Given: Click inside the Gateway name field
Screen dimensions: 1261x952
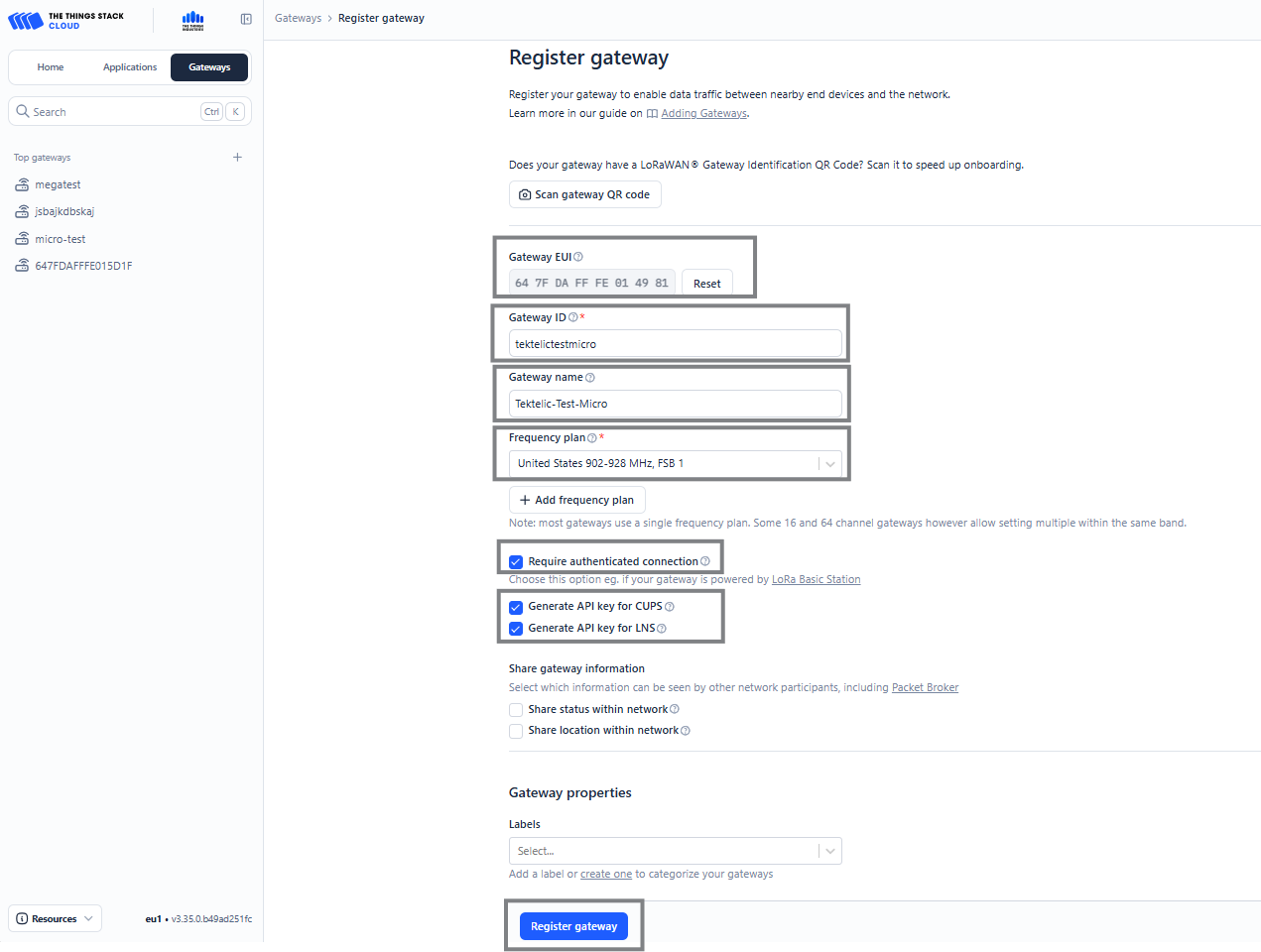Looking at the screenshot, I should point(675,403).
